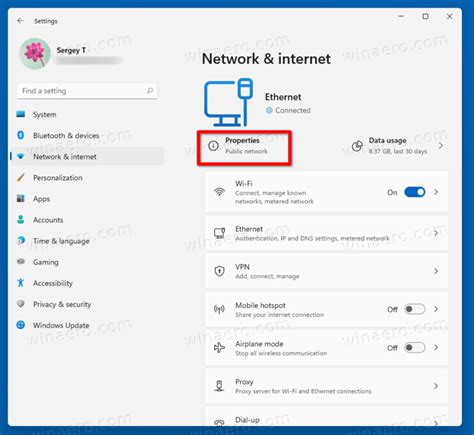Click the Personalization brush icon

point(21,177)
